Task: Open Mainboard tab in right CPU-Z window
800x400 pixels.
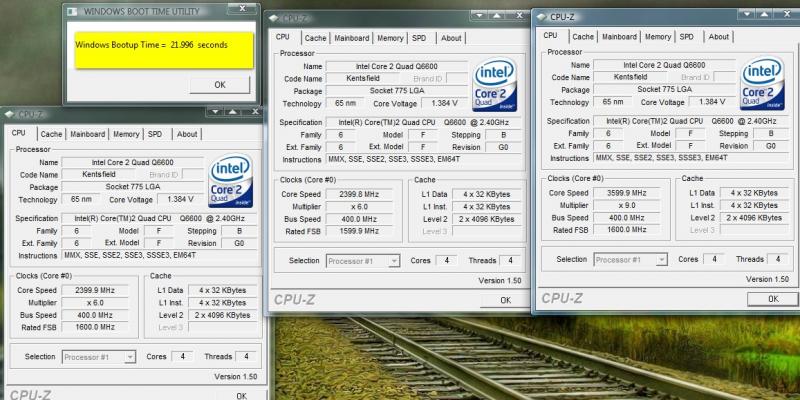Action: (619, 37)
